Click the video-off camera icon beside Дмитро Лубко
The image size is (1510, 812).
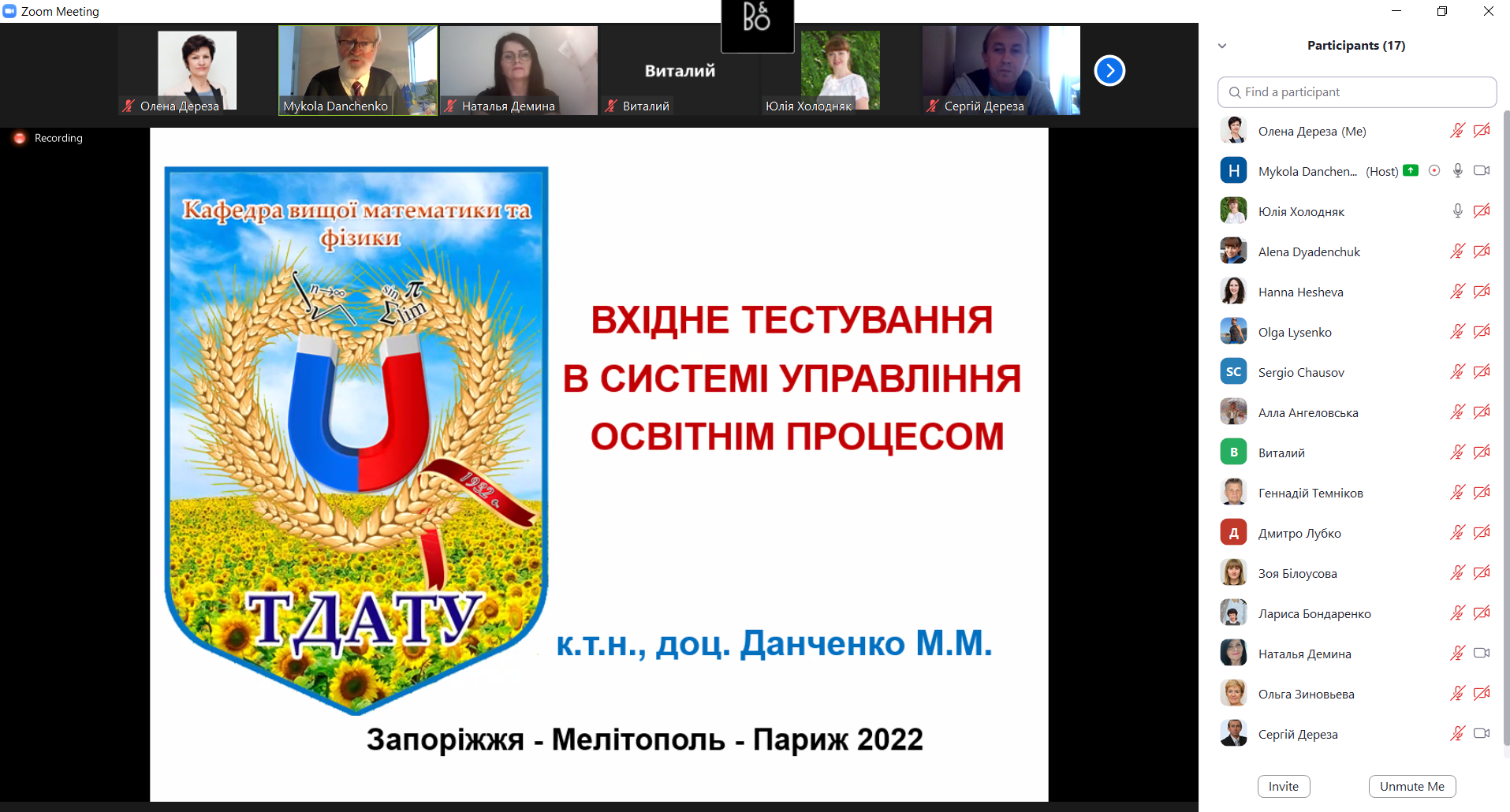pyautogui.click(x=1482, y=533)
